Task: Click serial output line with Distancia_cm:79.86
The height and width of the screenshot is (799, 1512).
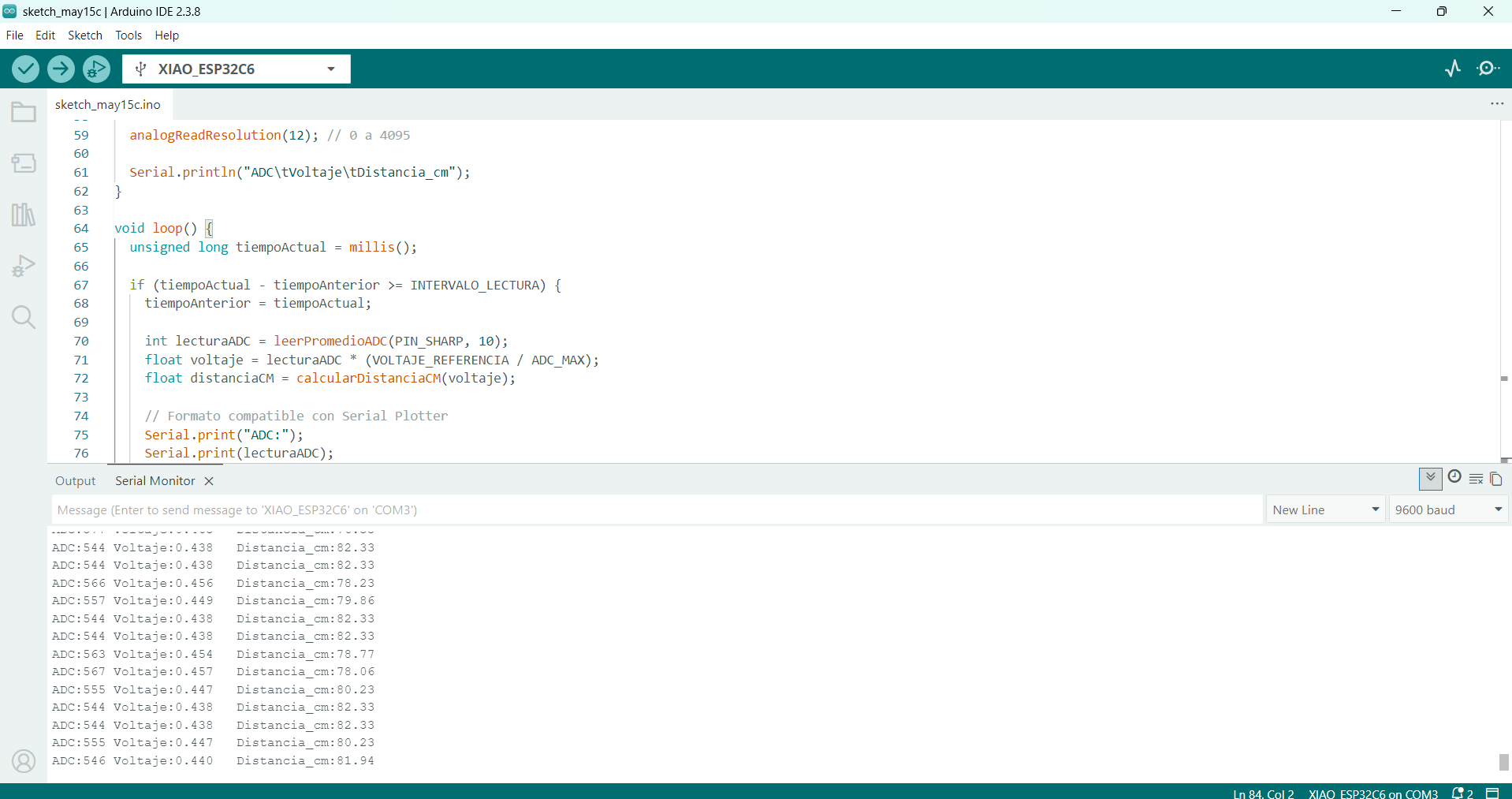Action: pos(213,601)
